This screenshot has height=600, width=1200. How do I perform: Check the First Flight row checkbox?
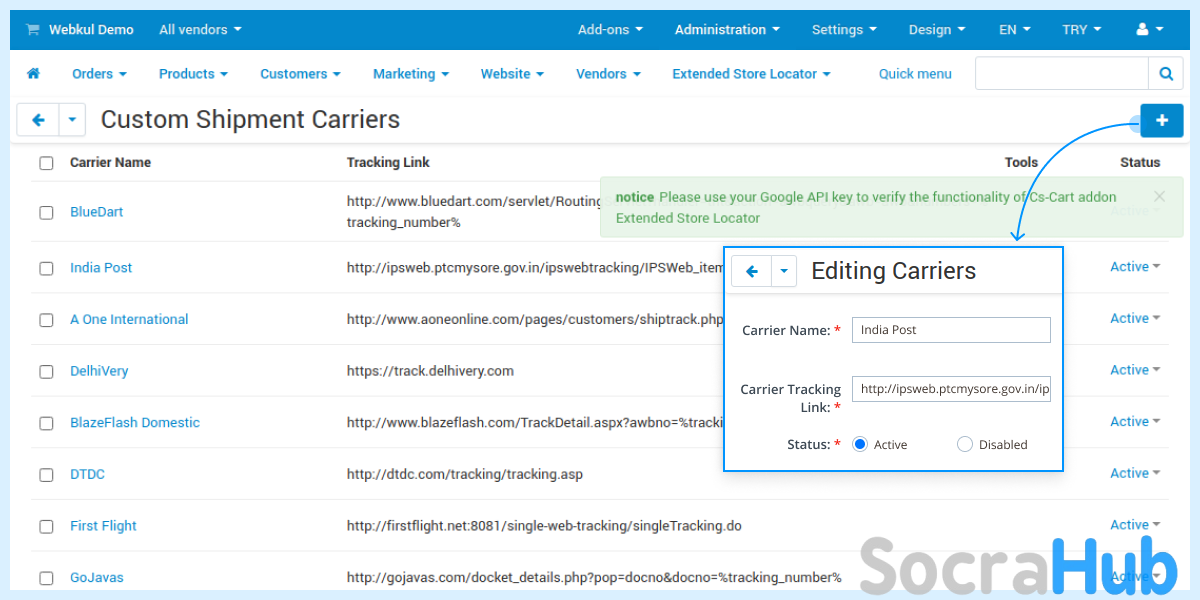click(x=46, y=527)
